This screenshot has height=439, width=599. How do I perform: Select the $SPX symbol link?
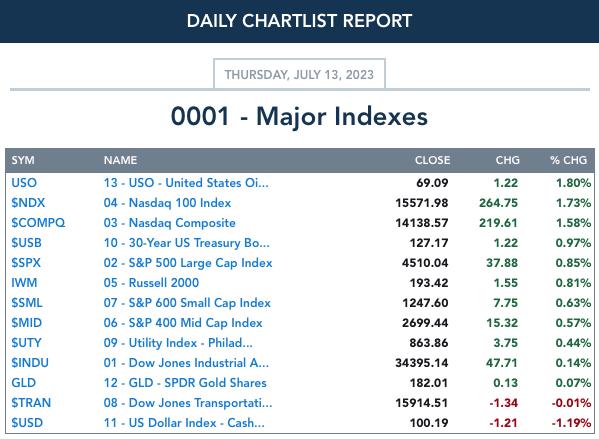click(26, 262)
